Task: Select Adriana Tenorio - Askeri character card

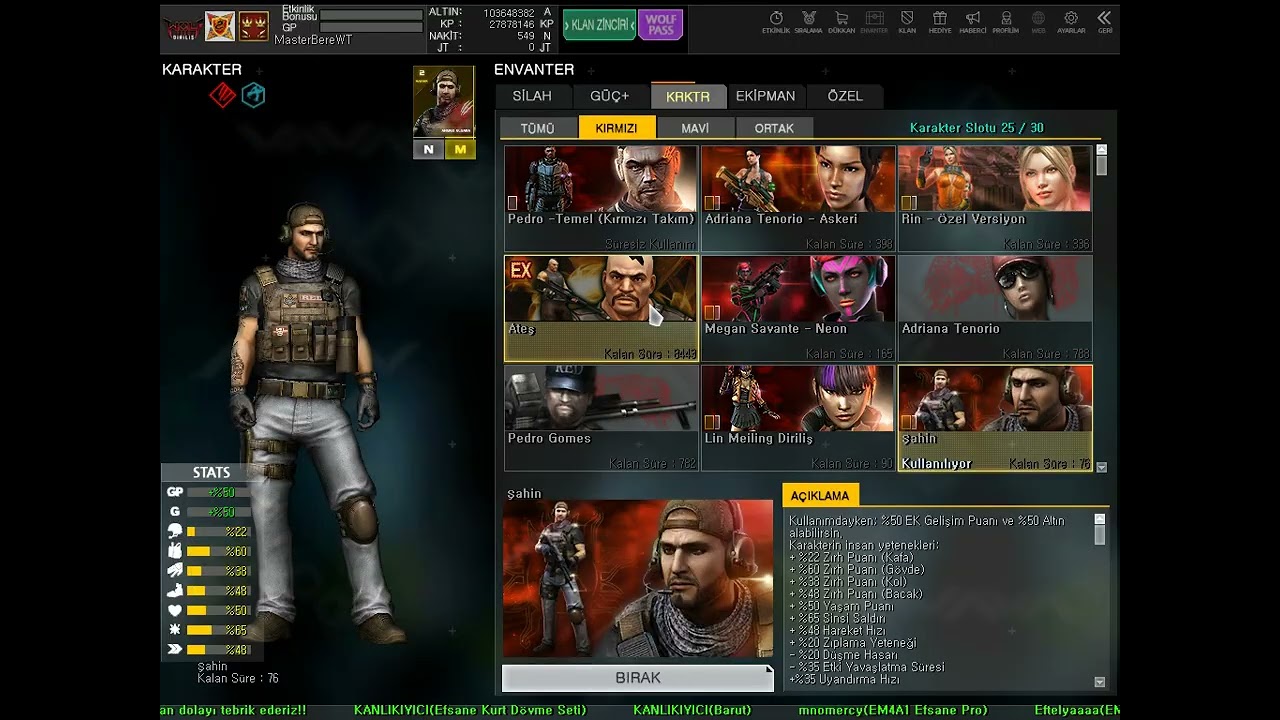Action: click(x=798, y=198)
